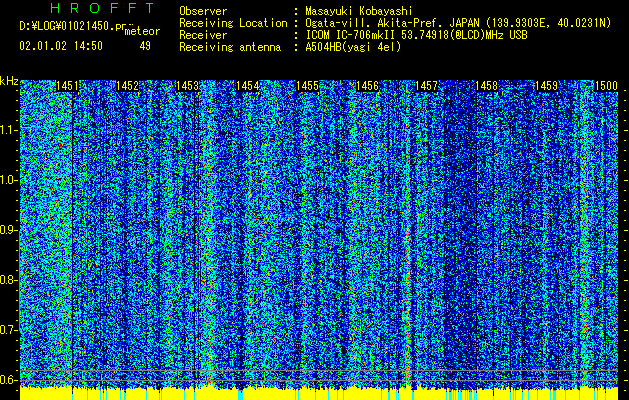Click the Receiving antenna label

(x=230, y=47)
